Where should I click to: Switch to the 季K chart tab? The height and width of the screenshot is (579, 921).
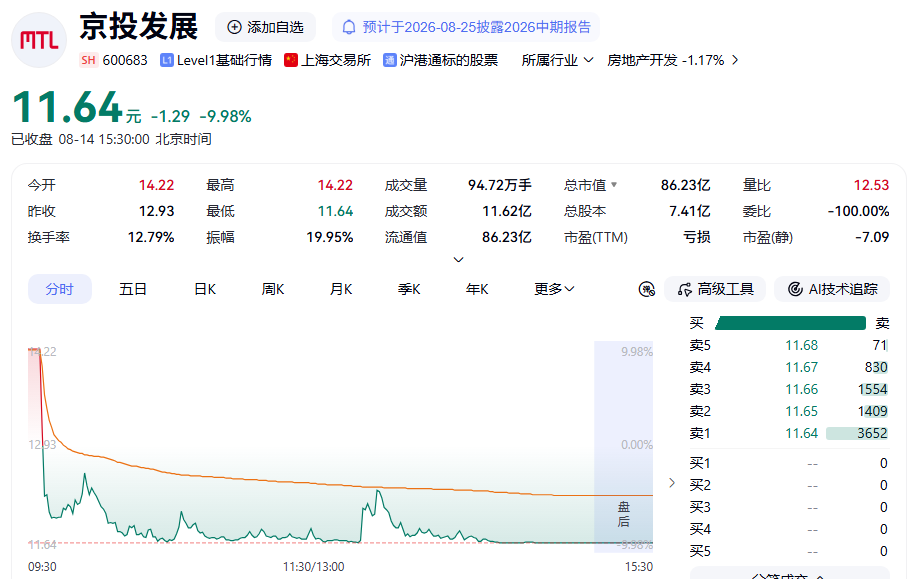click(x=409, y=289)
